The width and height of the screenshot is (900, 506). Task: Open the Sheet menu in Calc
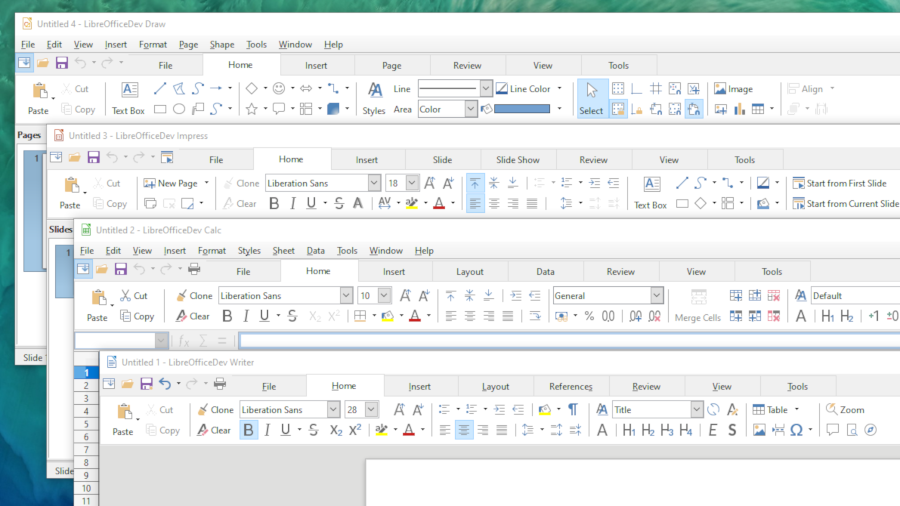(x=283, y=251)
